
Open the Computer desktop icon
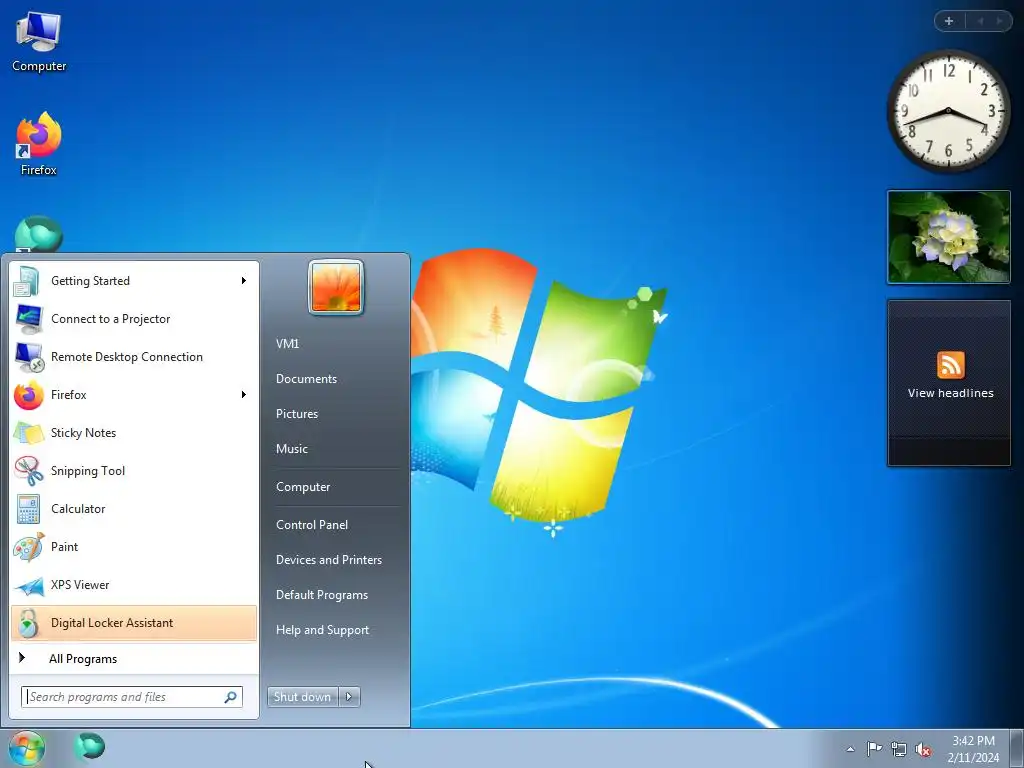click(39, 42)
